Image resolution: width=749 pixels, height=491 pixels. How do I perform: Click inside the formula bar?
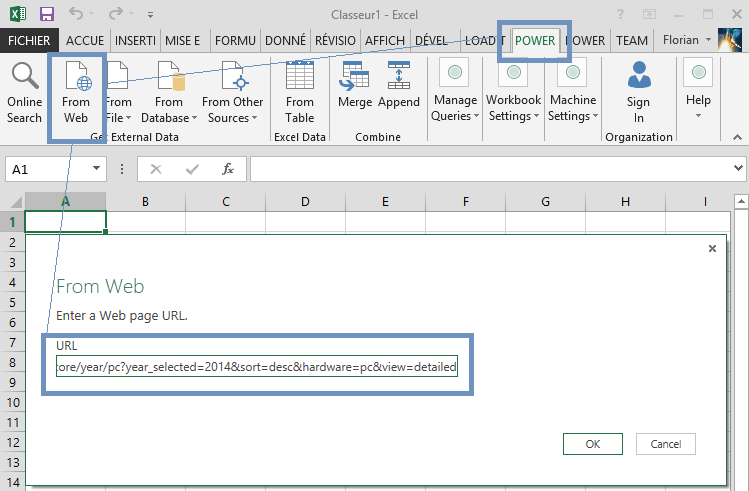[492, 169]
